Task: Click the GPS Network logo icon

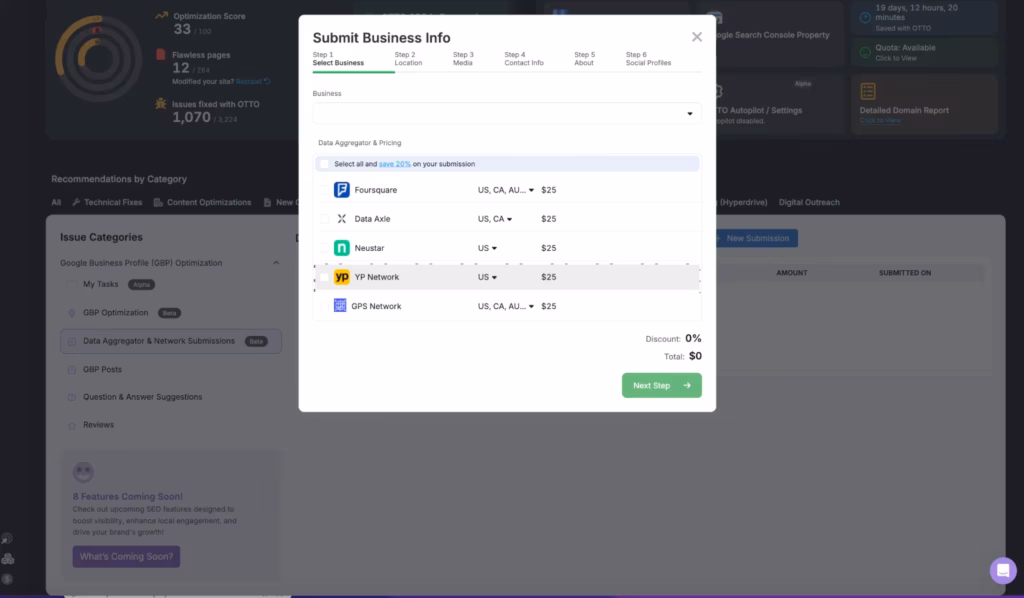Action: click(342, 306)
